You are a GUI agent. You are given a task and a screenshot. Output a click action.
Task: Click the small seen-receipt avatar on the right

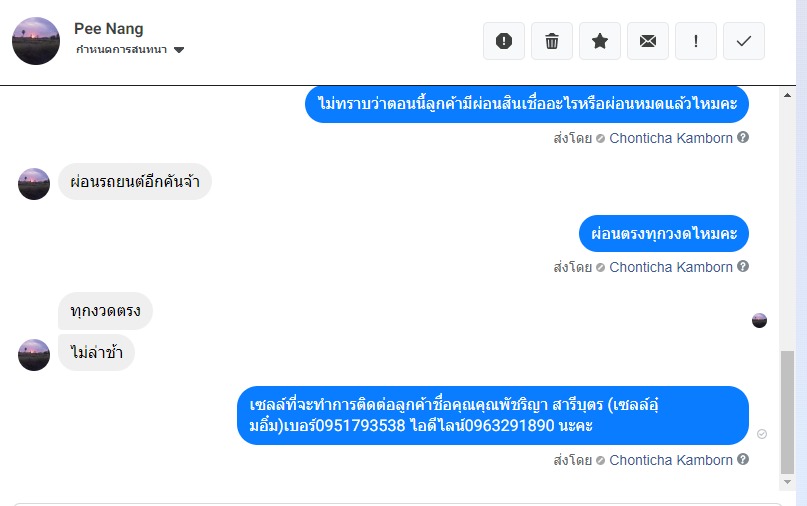760,320
